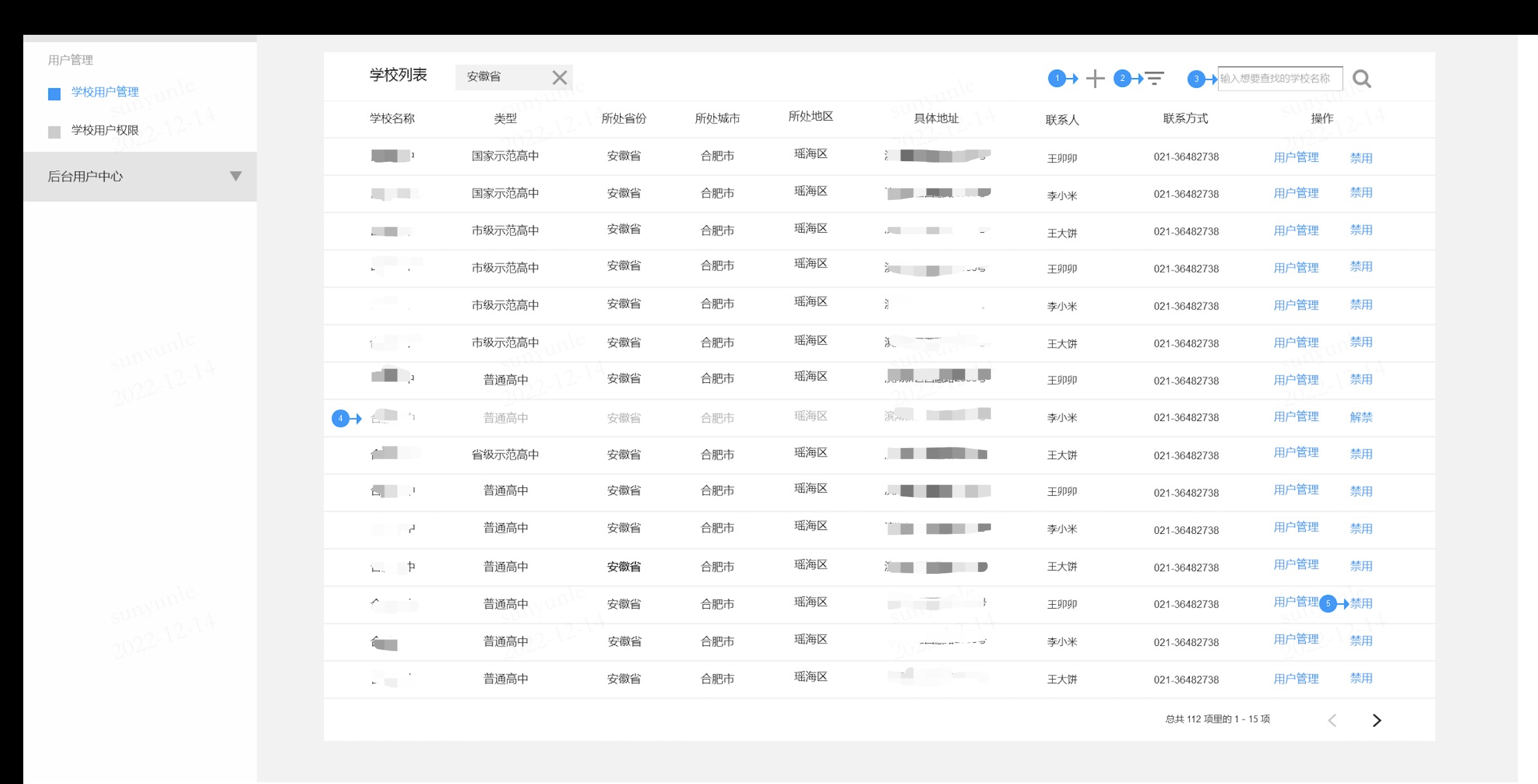Viewport: 1538px width, 784px height.
Task: Open 用户管理 for the 省级示范高中 row
Action: (1296, 453)
